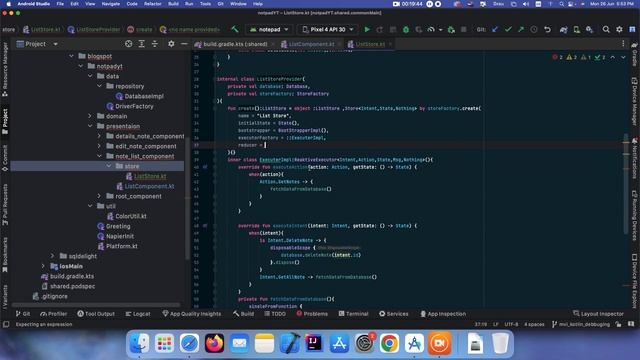
Task: Open Finder from the dock
Action: coord(139,343)
